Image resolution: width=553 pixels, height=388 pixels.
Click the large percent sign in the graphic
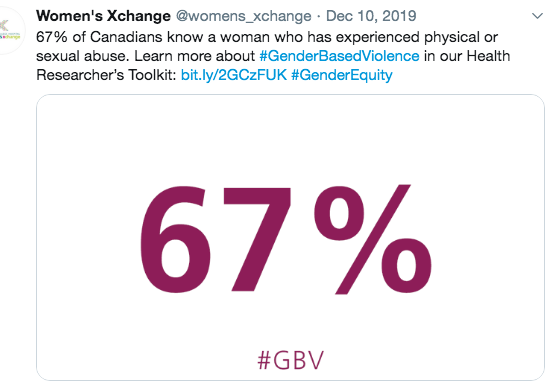tap(372, 239)
